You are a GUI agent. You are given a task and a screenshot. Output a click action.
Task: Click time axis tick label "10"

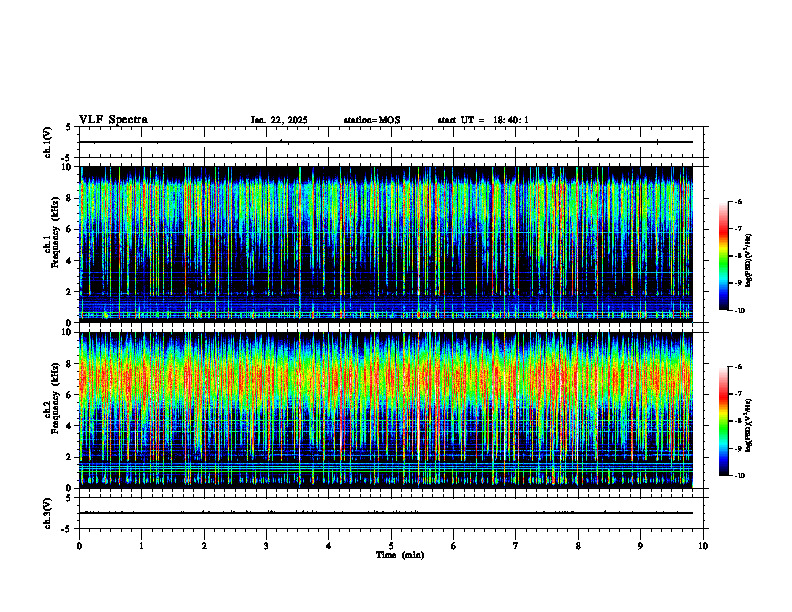tap(703, 546)
